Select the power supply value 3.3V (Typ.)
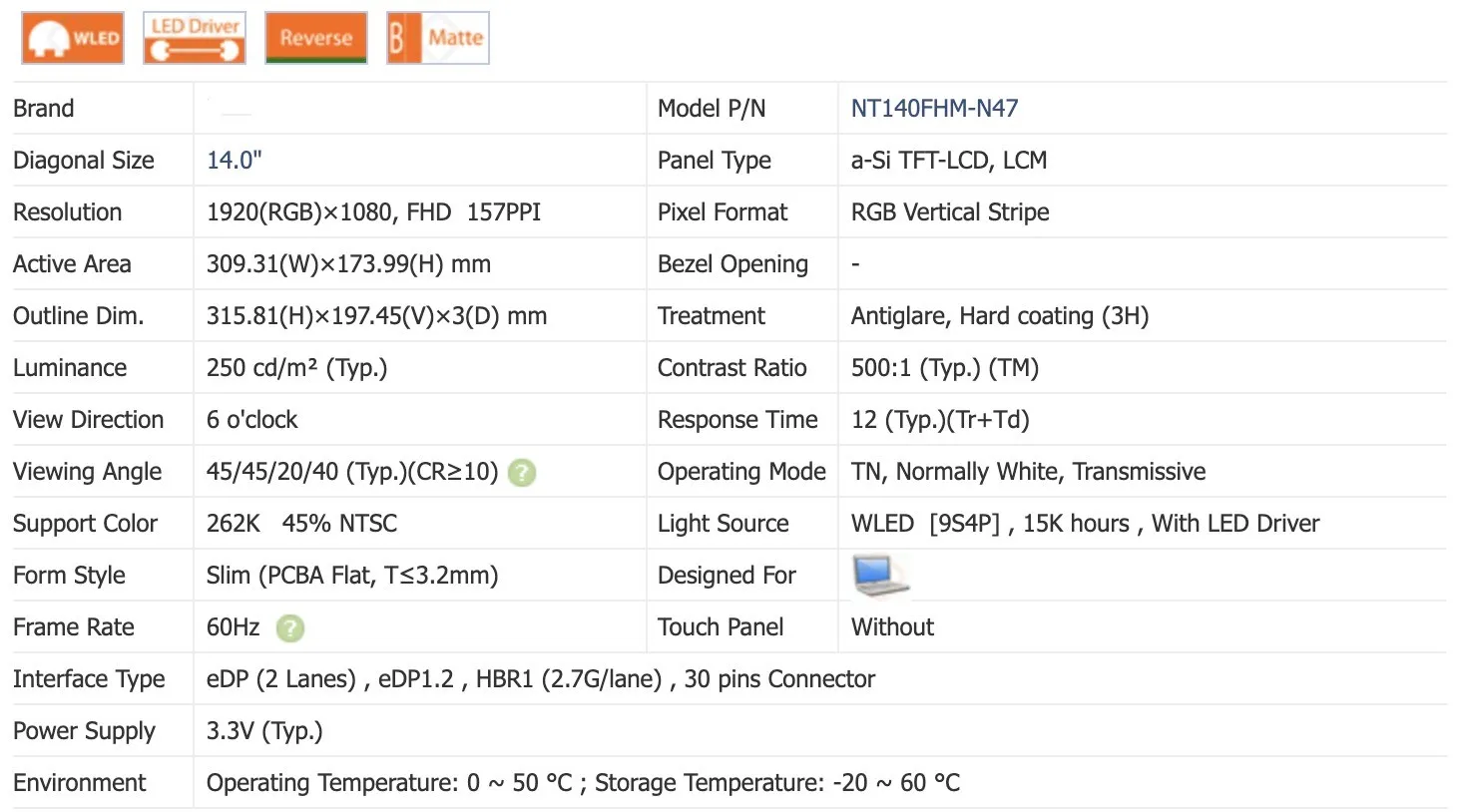Screen dimensions: 1461x812 pyautogui.click(x=264, y=731)
